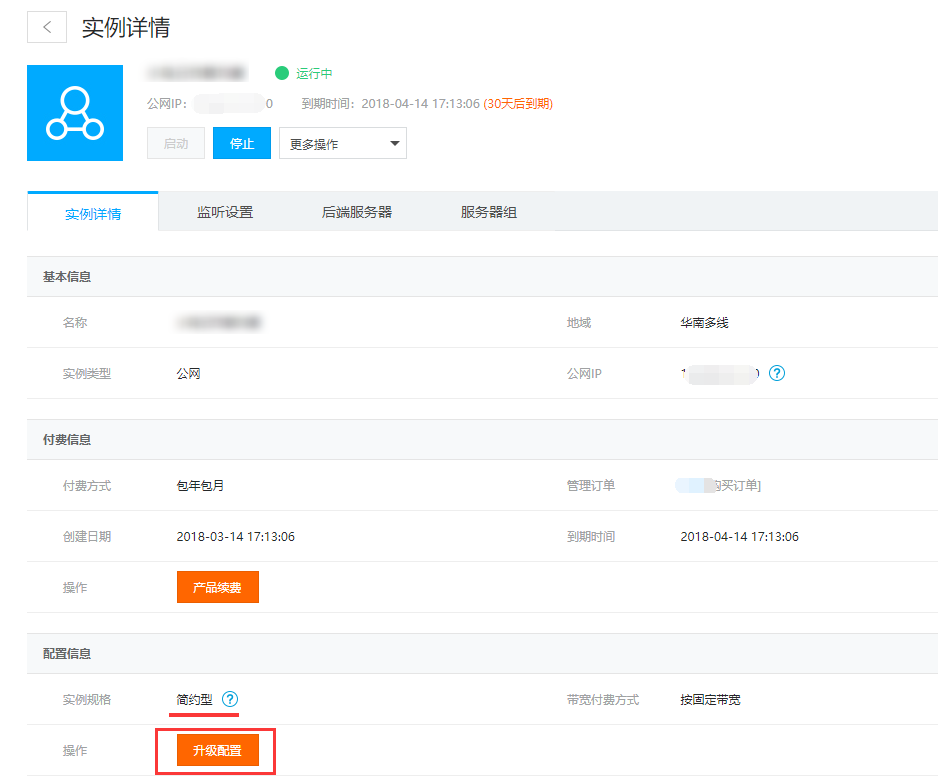
Task: Click the underlined 简约型 instance spec
Action: pyautogui.click(x=194, y=700)
